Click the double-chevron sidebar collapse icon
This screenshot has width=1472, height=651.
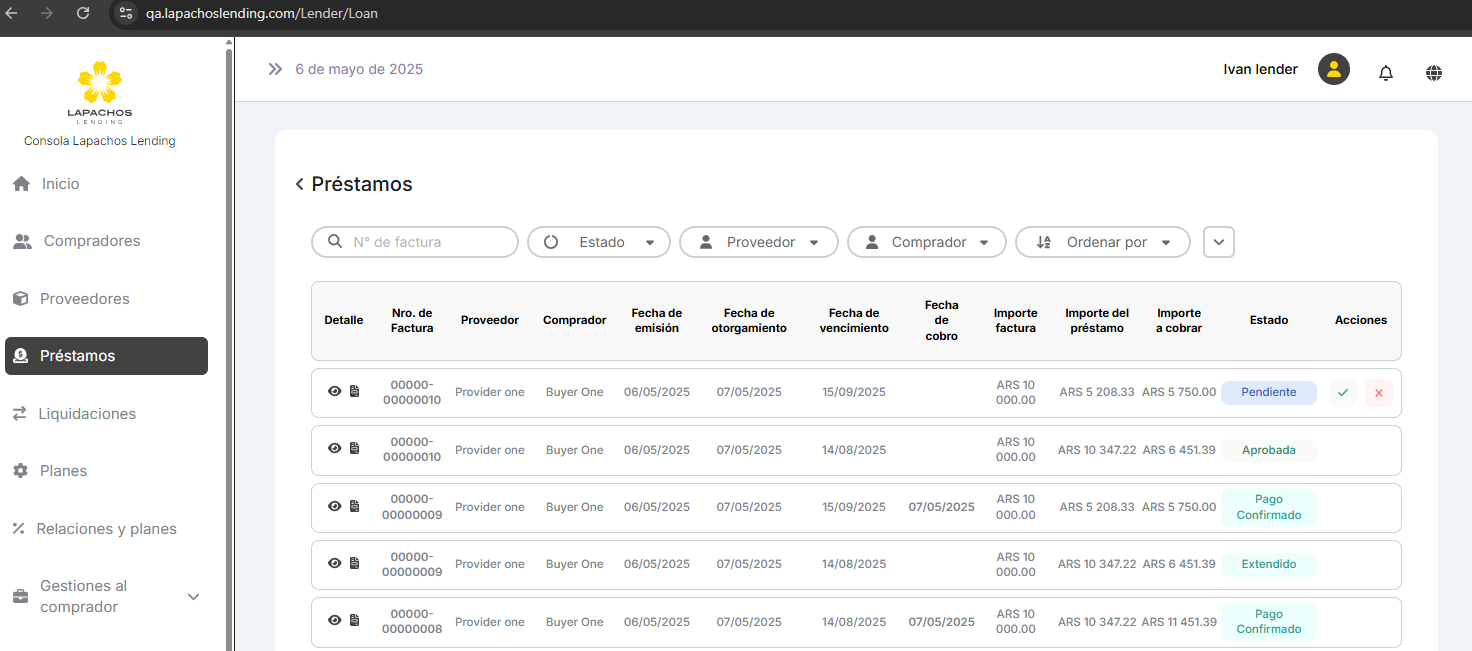275,69
